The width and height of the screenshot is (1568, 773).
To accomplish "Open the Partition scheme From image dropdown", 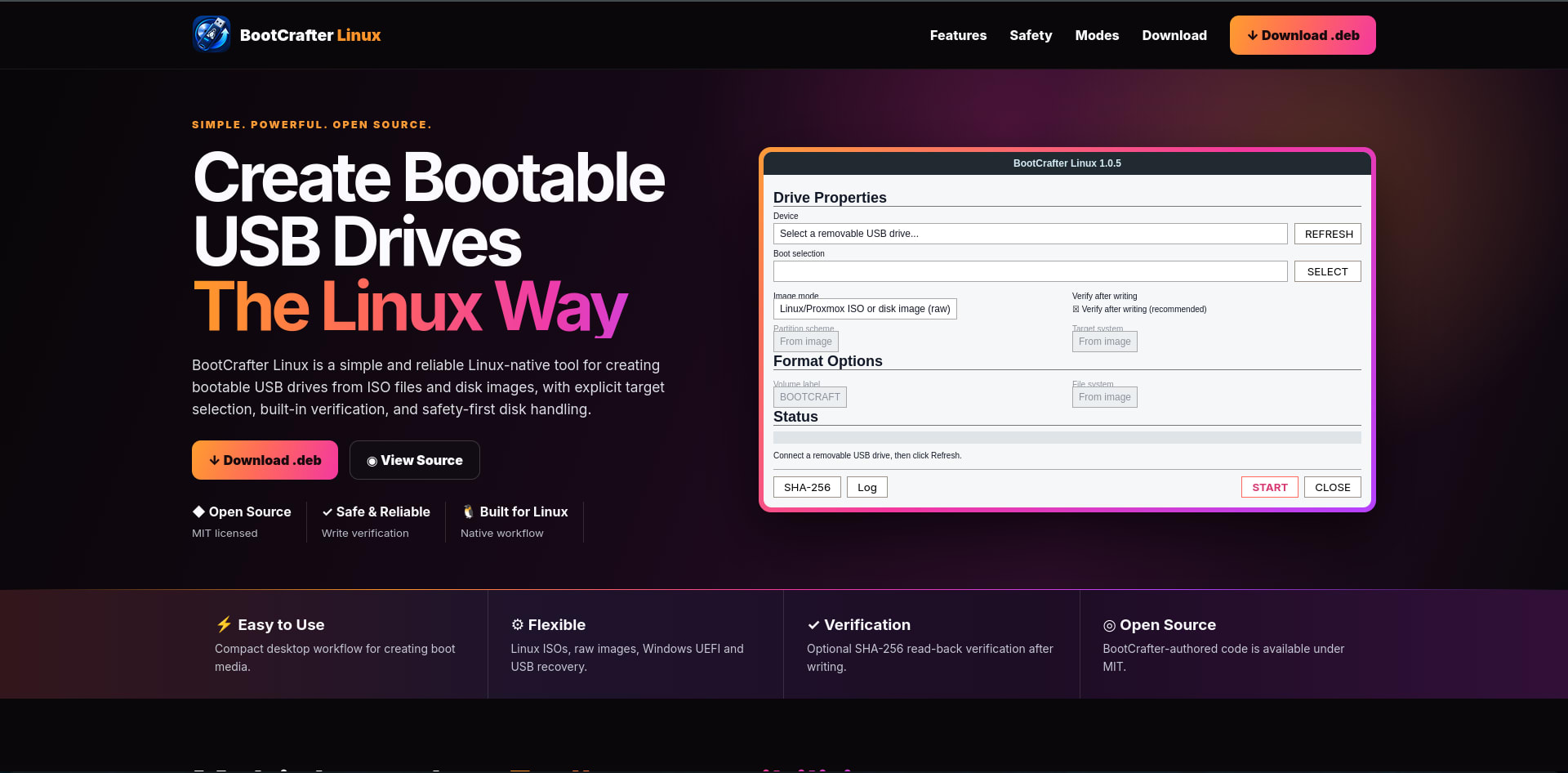I will (806, 342).
